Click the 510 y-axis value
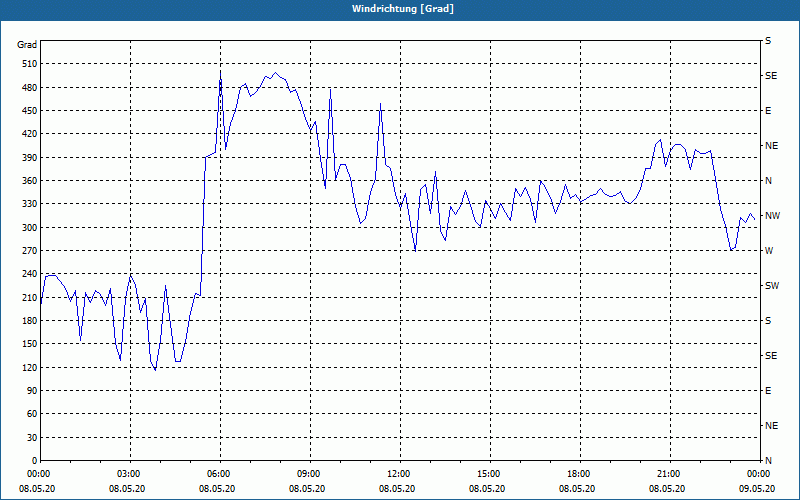Screen dimensions: 800x500 click(x=30, y=64)
